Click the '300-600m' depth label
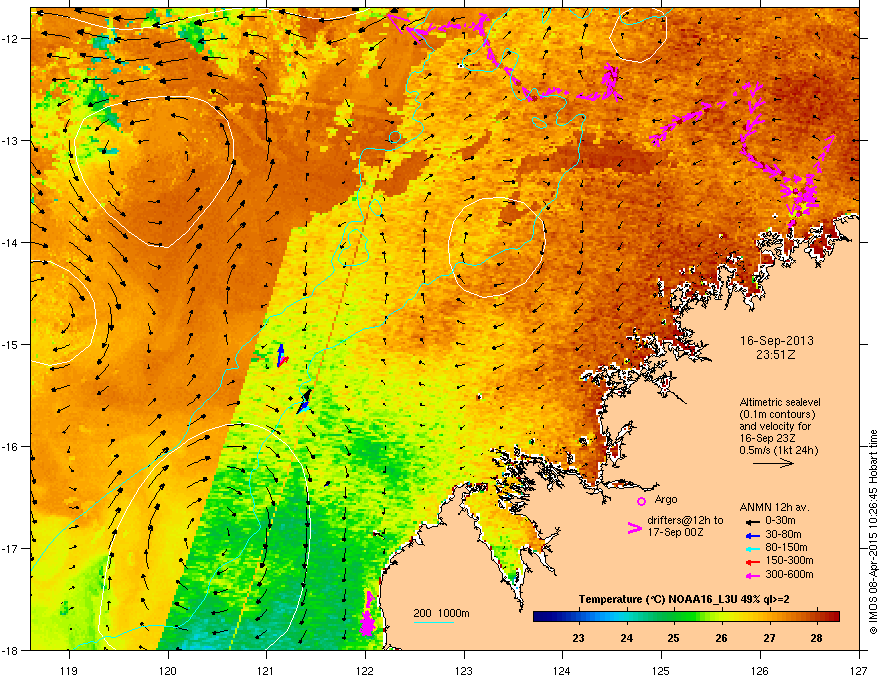 (x=789, y=574)
